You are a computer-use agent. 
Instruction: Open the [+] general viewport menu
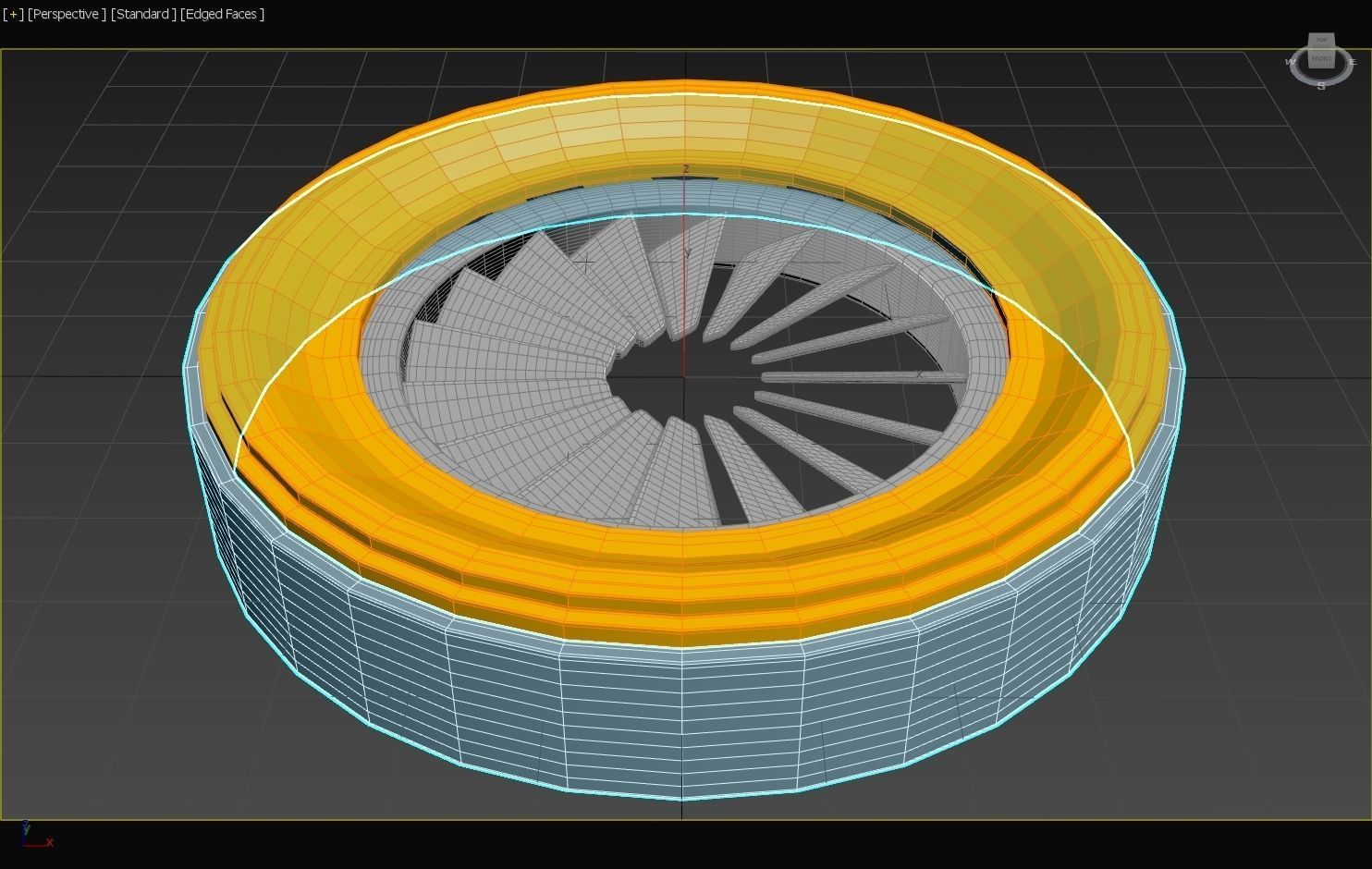[x=13, y=14]
